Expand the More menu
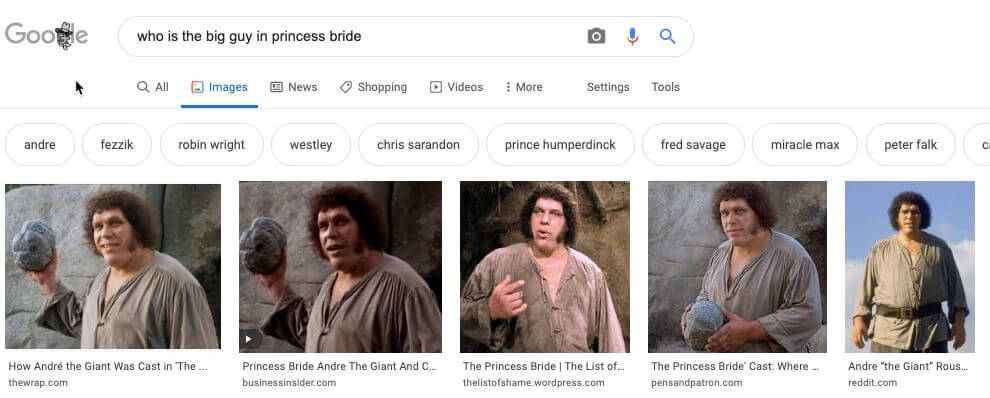The width and height of the screenshot is (990, 398). 524,87
